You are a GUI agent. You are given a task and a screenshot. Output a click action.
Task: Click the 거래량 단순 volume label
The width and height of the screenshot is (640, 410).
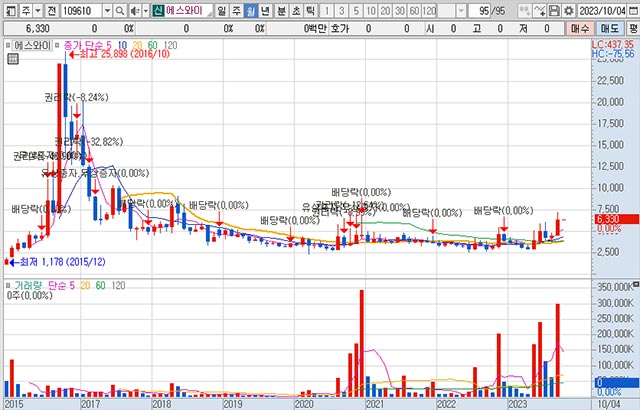click(40, 286)
